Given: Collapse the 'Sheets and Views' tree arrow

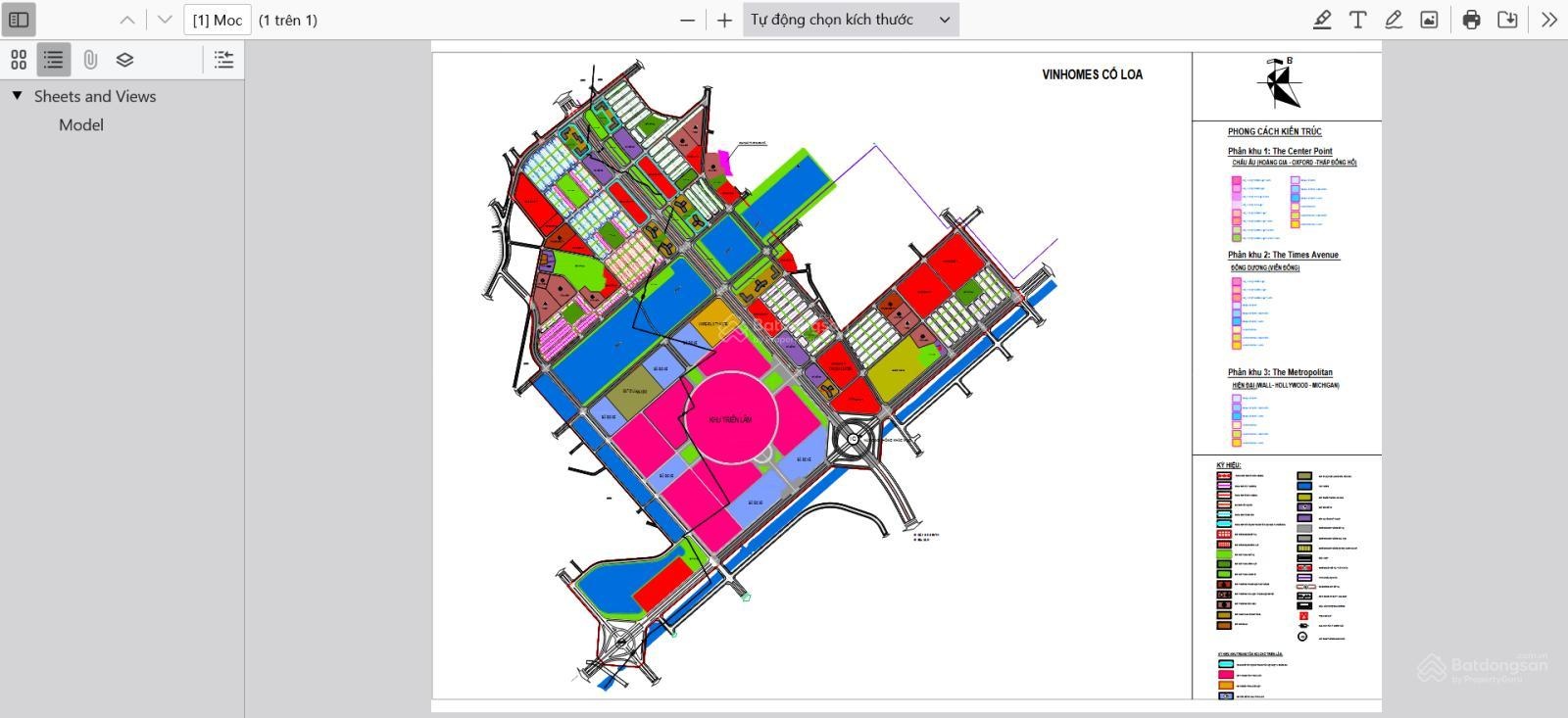Looking at the screenshot, I should (x=17, y=96).
